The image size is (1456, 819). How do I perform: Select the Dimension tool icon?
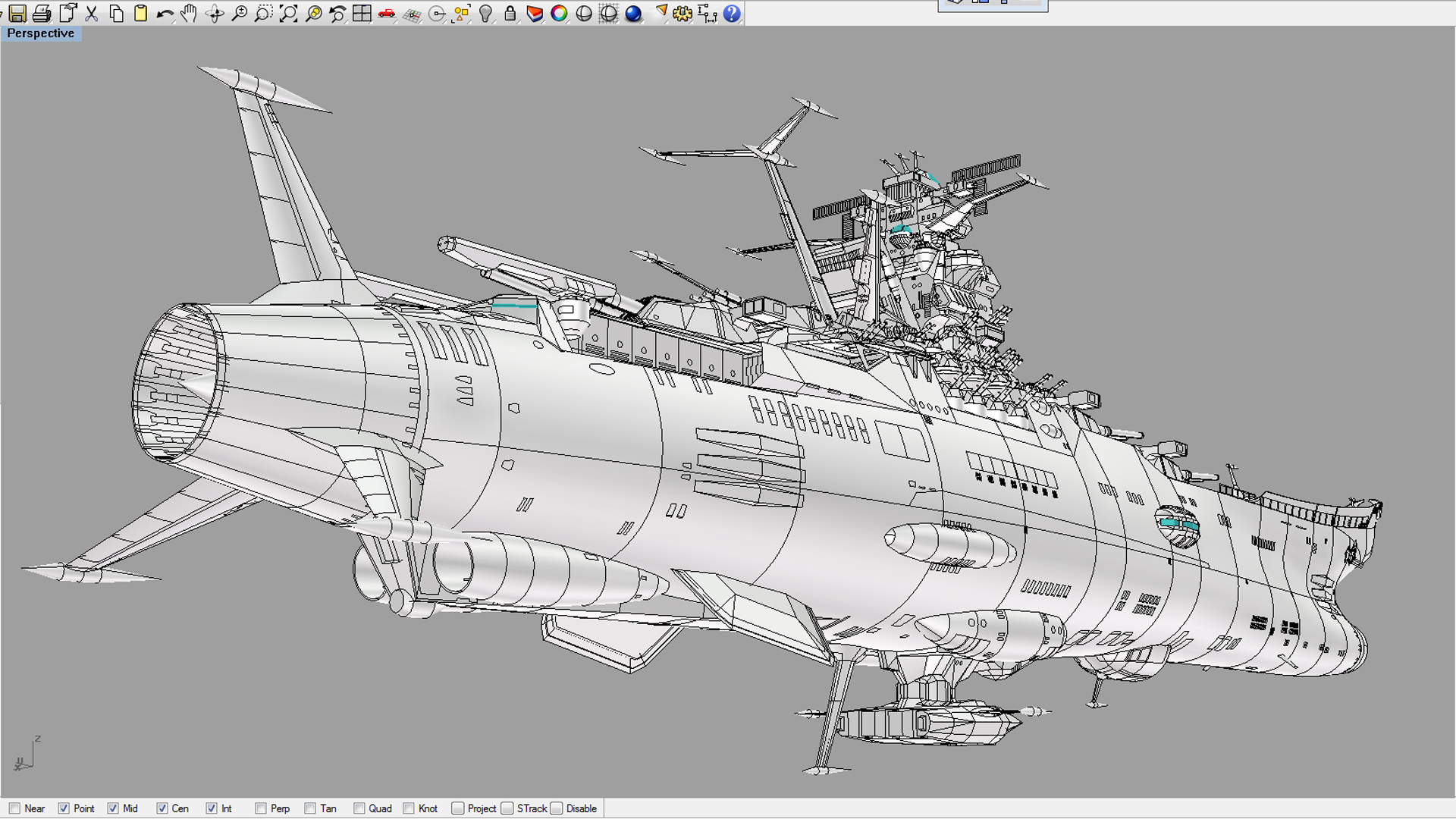[707, 14]
